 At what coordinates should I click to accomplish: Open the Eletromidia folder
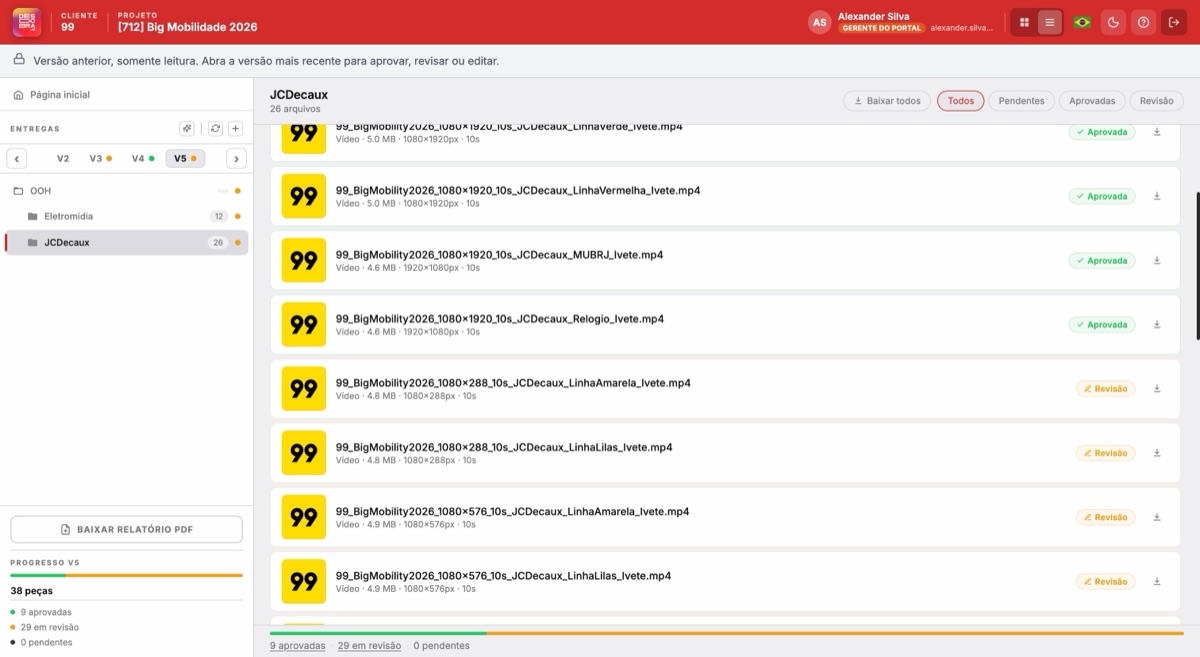(x=126, y=216)
